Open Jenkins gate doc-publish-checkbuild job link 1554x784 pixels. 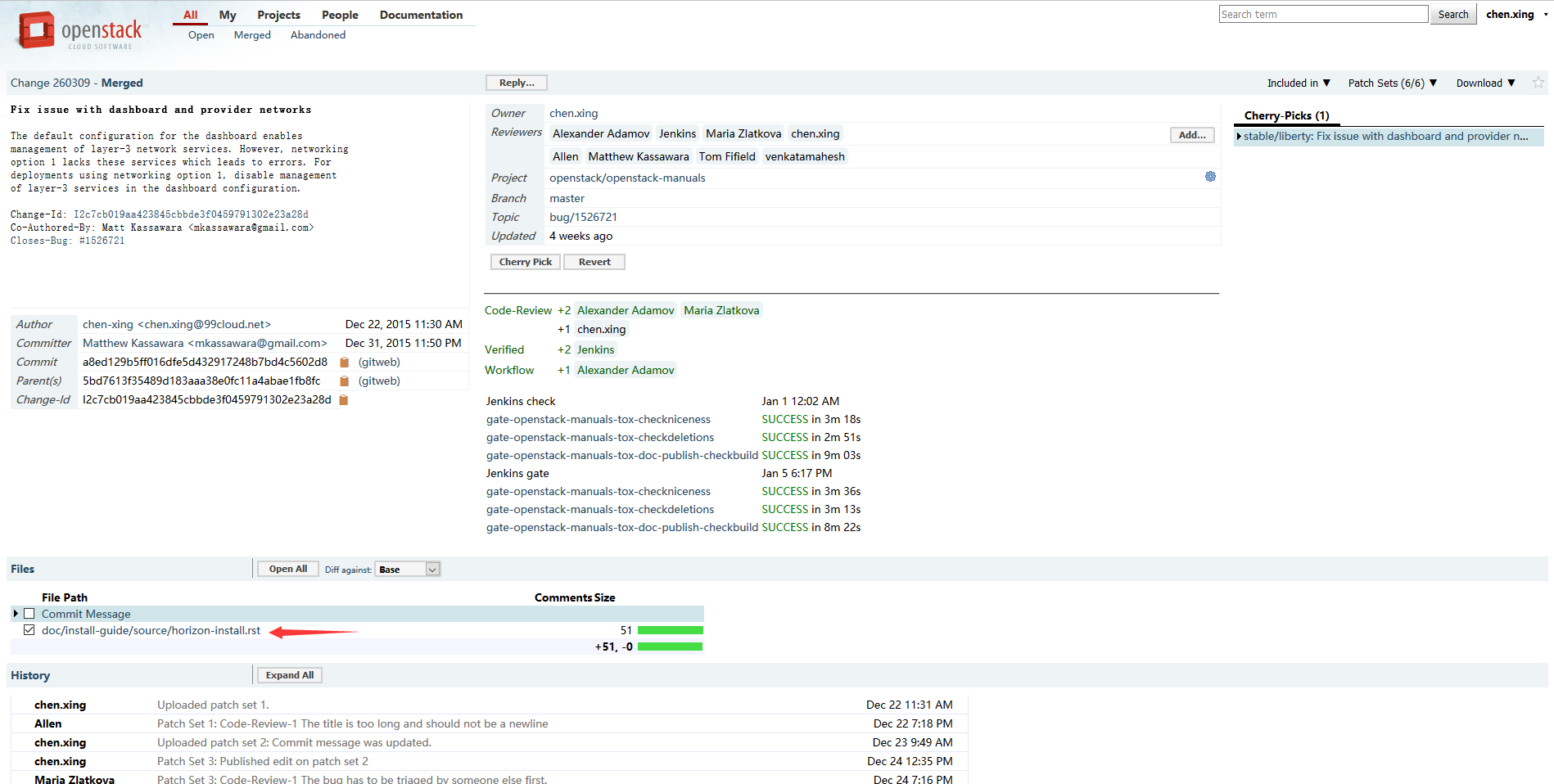coord(622,527)
